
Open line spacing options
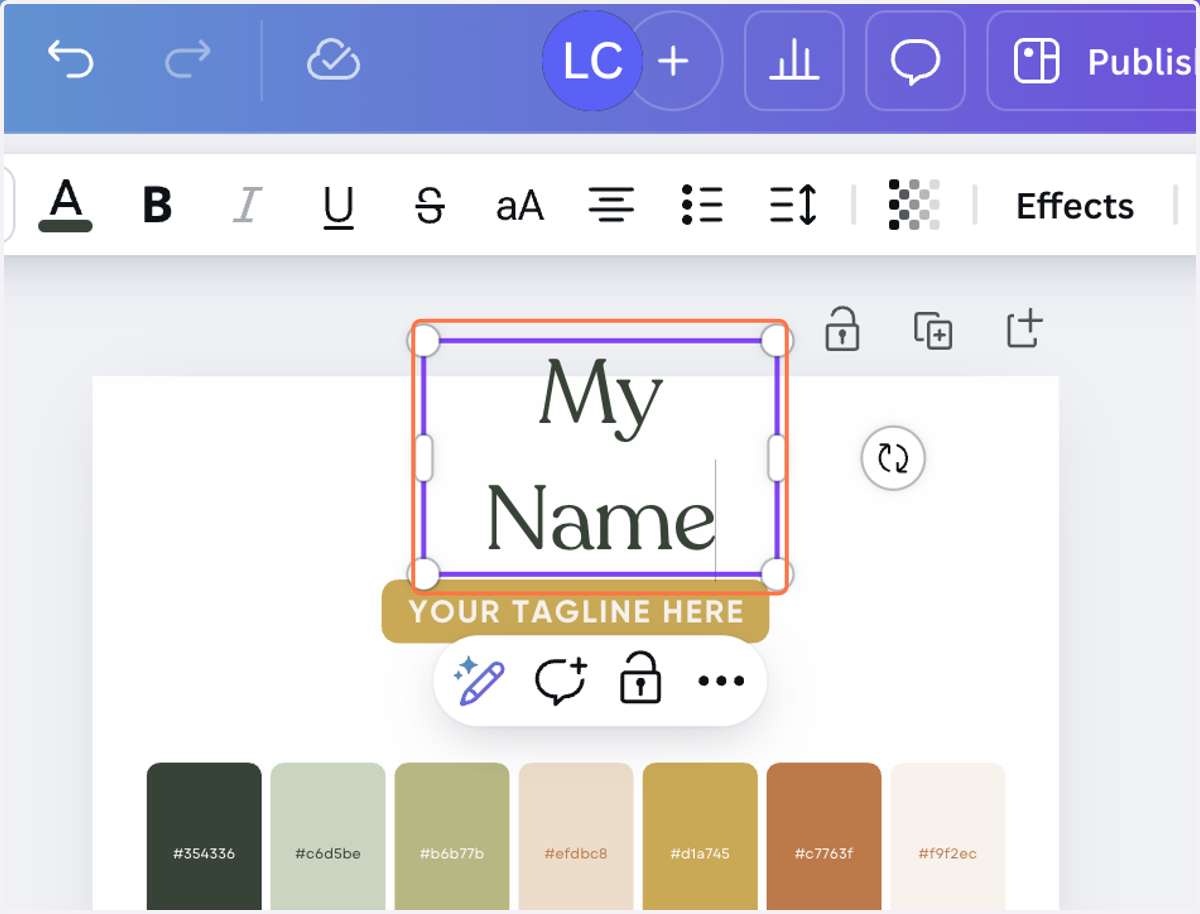point(794,206)
